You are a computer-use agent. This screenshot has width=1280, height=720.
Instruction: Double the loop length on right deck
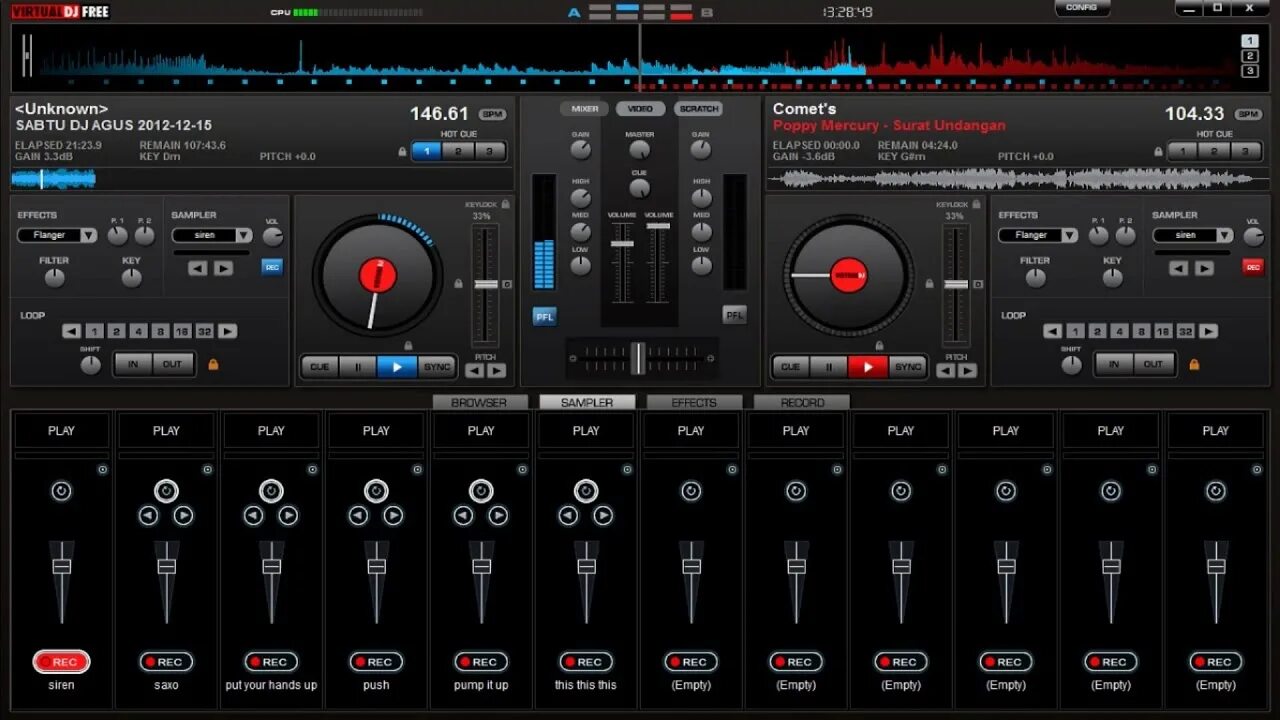point(1209,331)
